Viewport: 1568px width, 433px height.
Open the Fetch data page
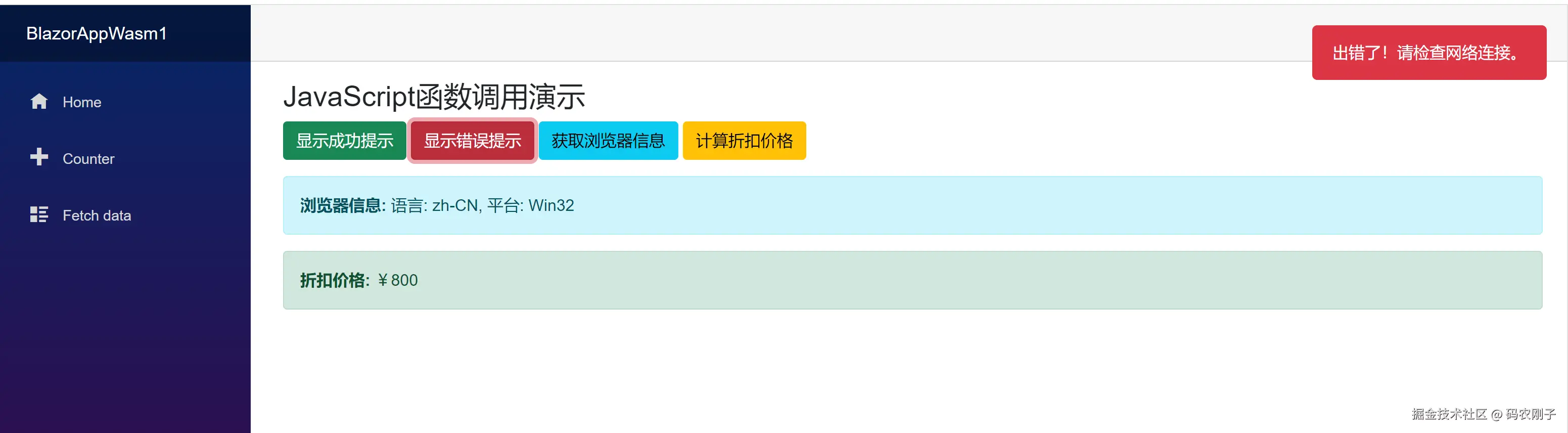(x=96, y=215)
